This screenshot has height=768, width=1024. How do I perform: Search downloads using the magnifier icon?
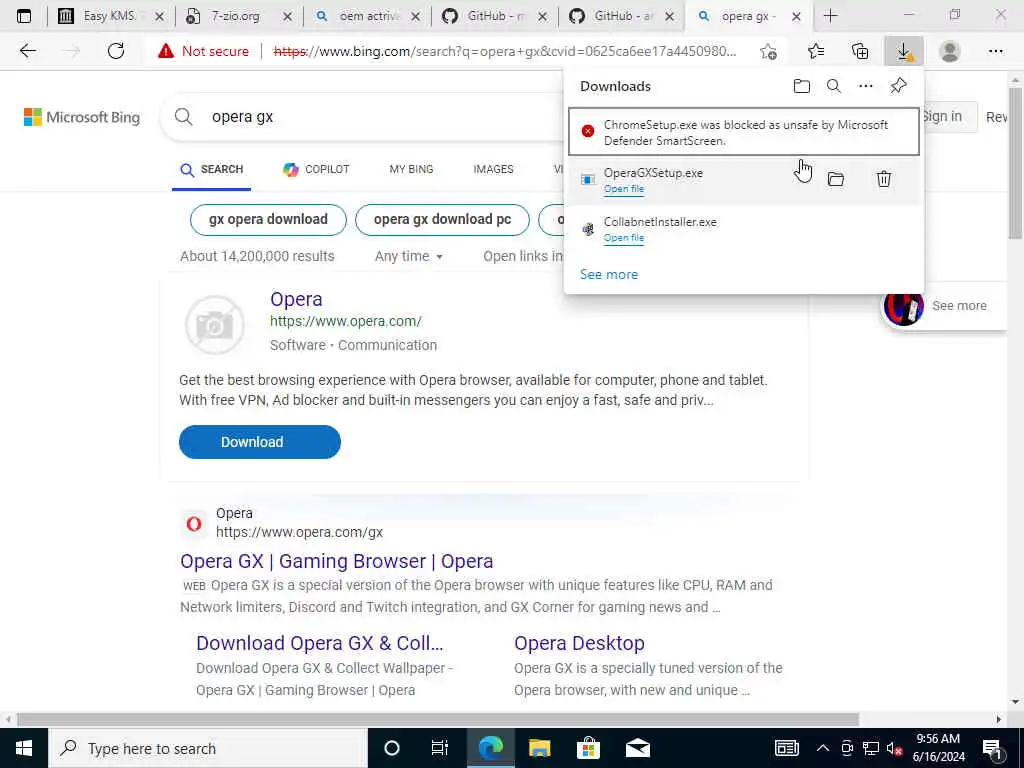(x=833, y=86)
